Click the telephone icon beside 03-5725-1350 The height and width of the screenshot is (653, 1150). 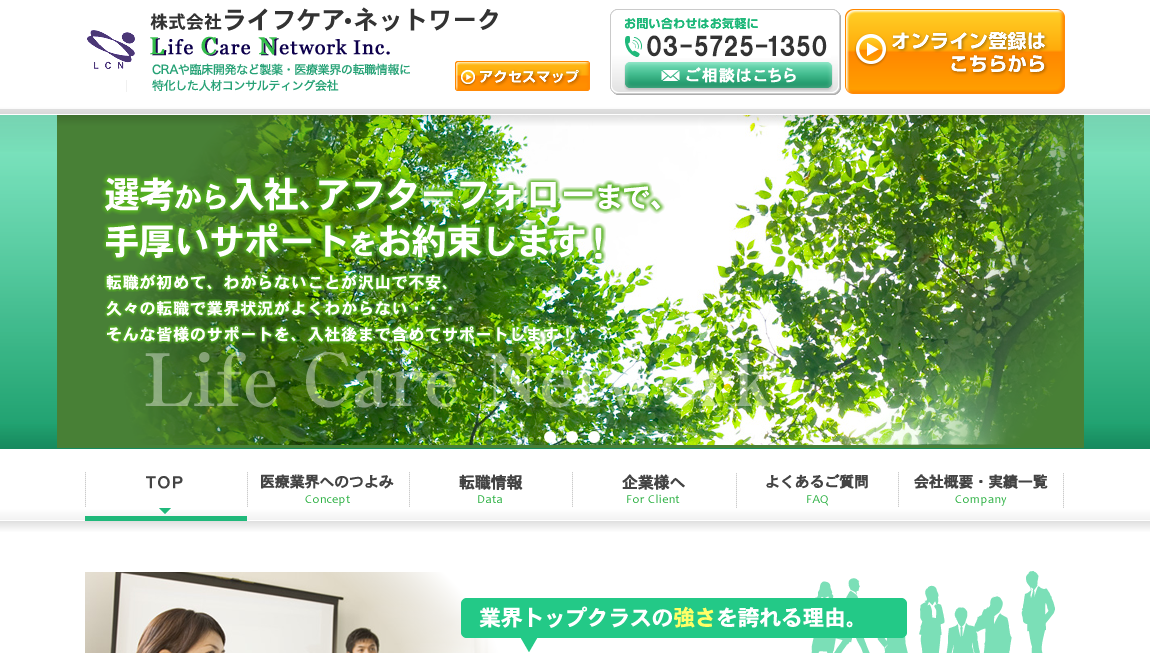pos(633,46)
